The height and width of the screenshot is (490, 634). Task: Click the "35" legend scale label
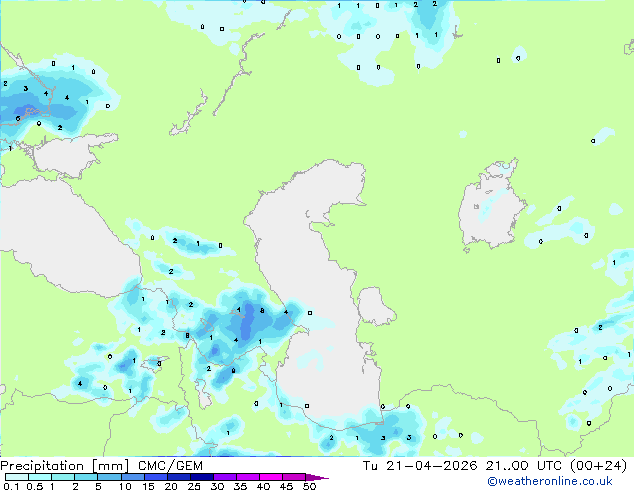click(240, 486)
